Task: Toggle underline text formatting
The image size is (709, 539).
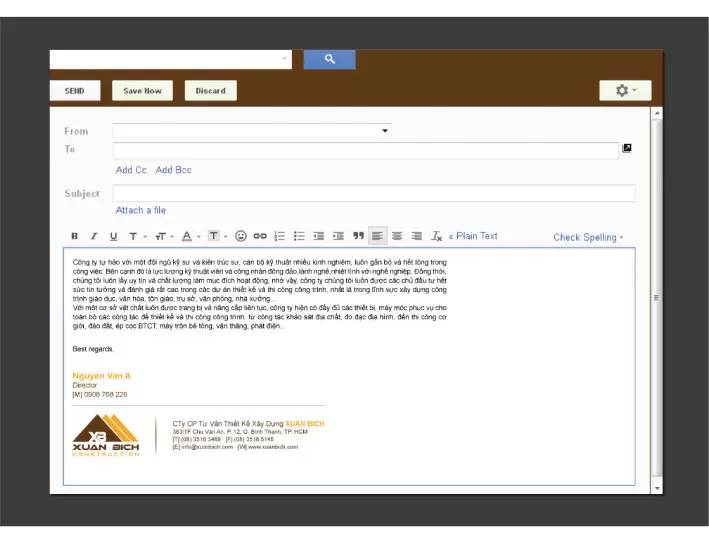Action: click(x=113, y=237)
